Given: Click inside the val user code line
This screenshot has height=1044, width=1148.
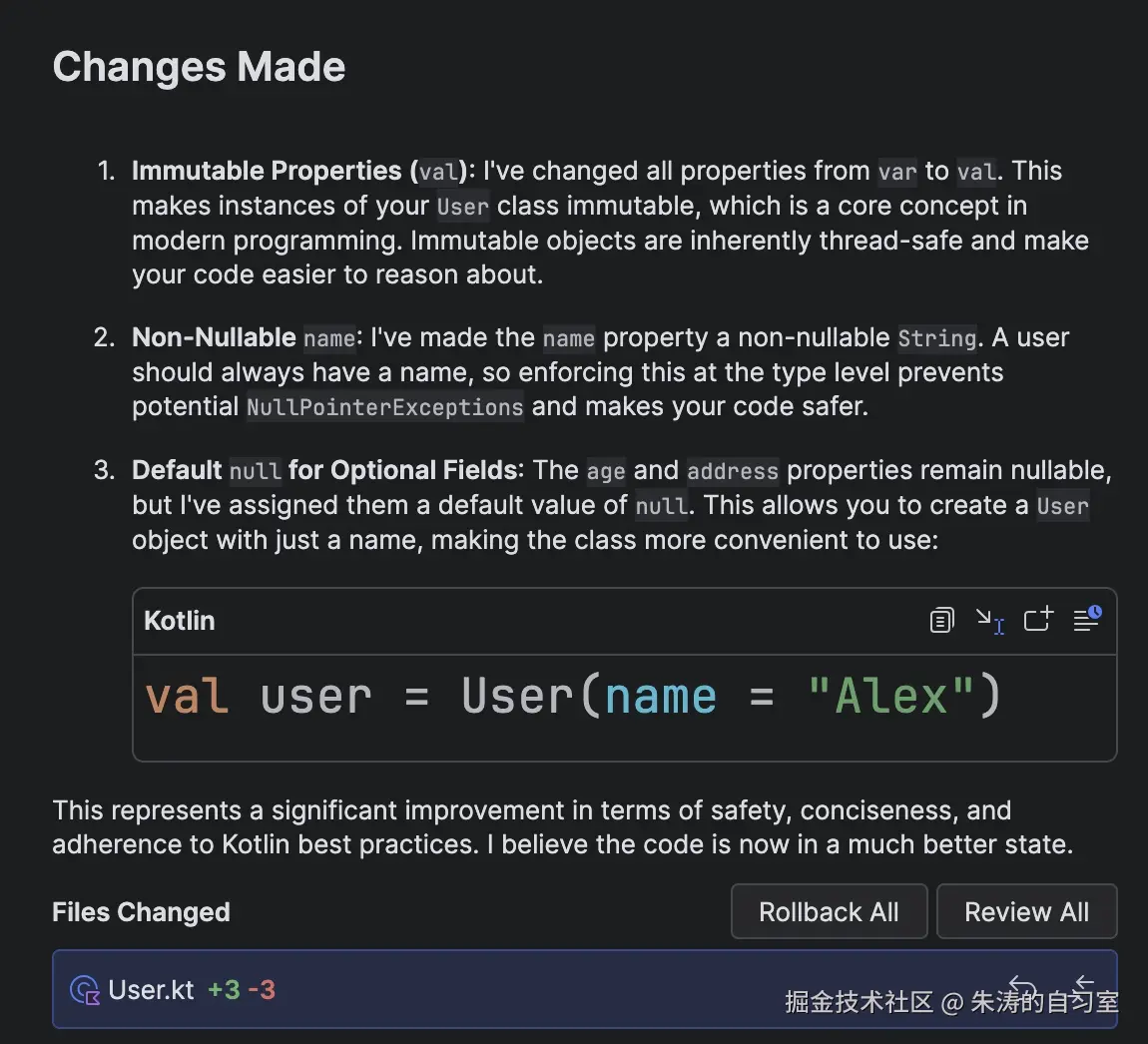Looking at the screenshot, I should click(x=572, y=697).
